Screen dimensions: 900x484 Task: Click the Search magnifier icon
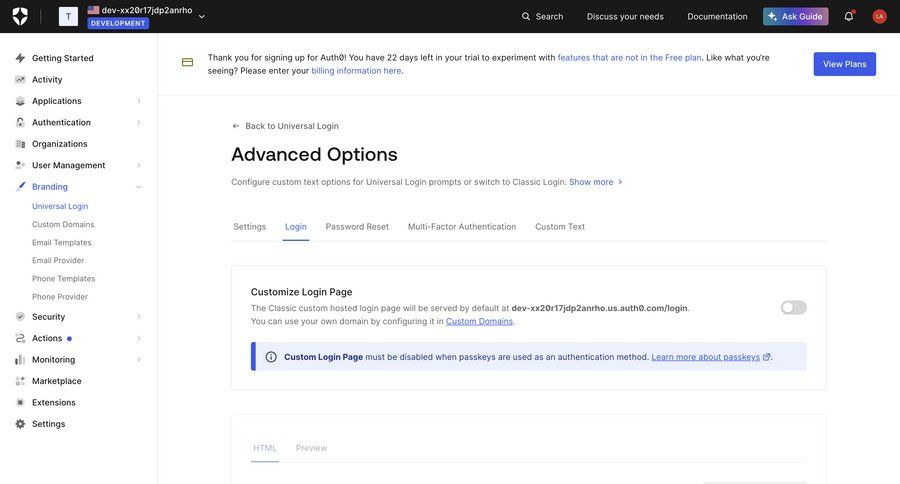526,16
